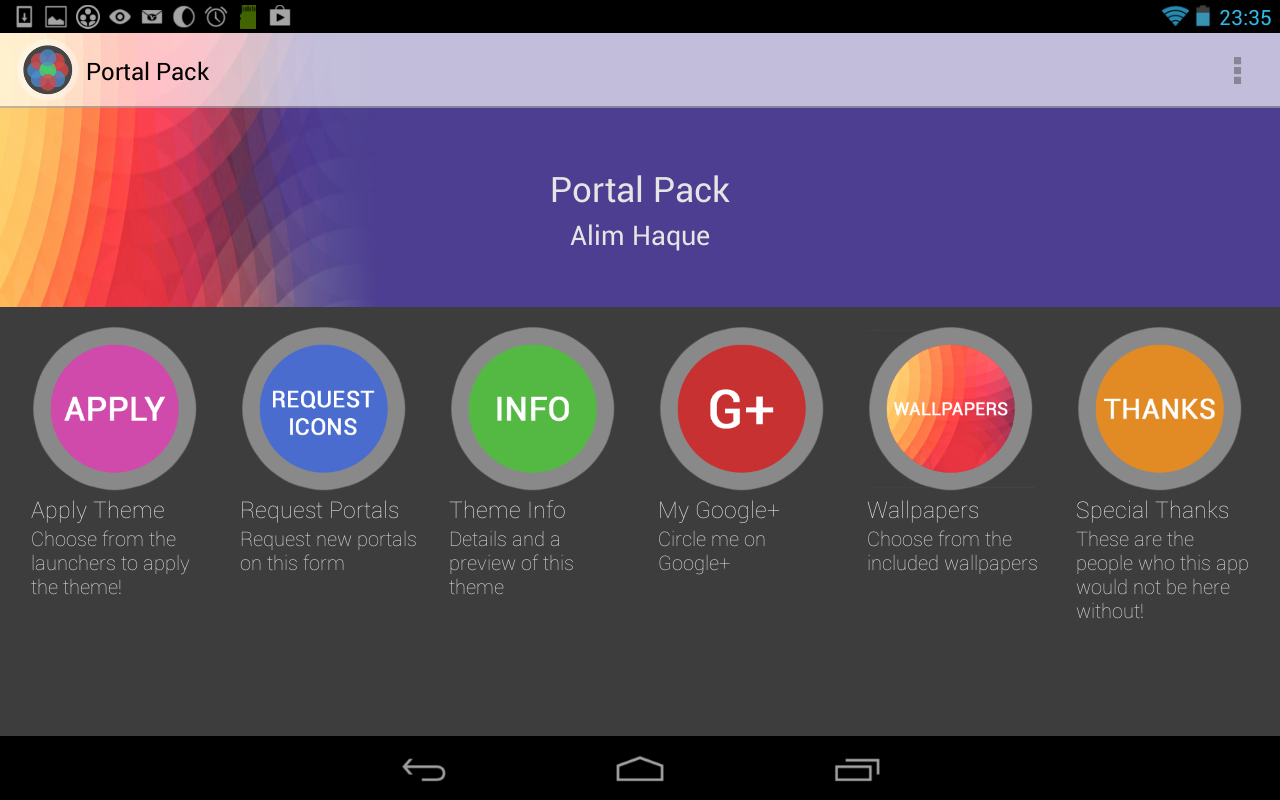Tap the Portal Pack heading in purple banner
Screen dimensions: 1280x800
click(640, 190)
